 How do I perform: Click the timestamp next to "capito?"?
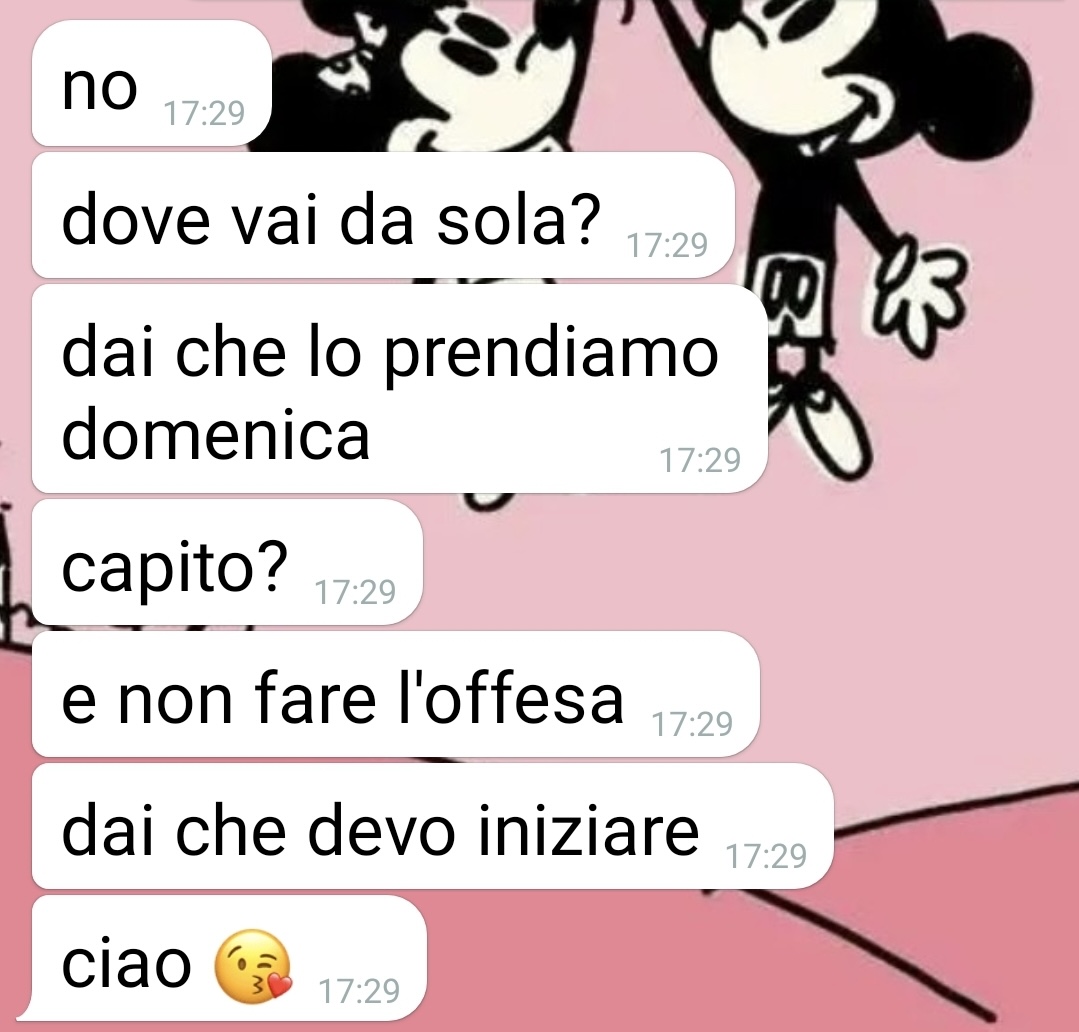355,592
